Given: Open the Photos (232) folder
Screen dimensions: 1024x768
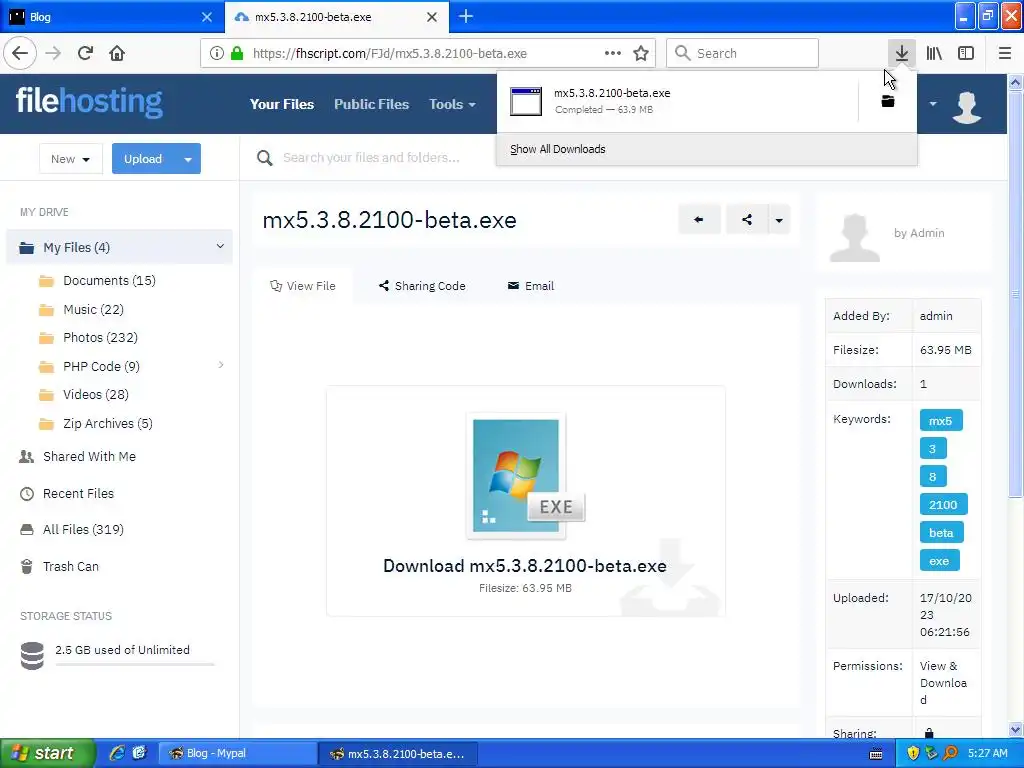Looking at the screenshot, I should (88, 338).
